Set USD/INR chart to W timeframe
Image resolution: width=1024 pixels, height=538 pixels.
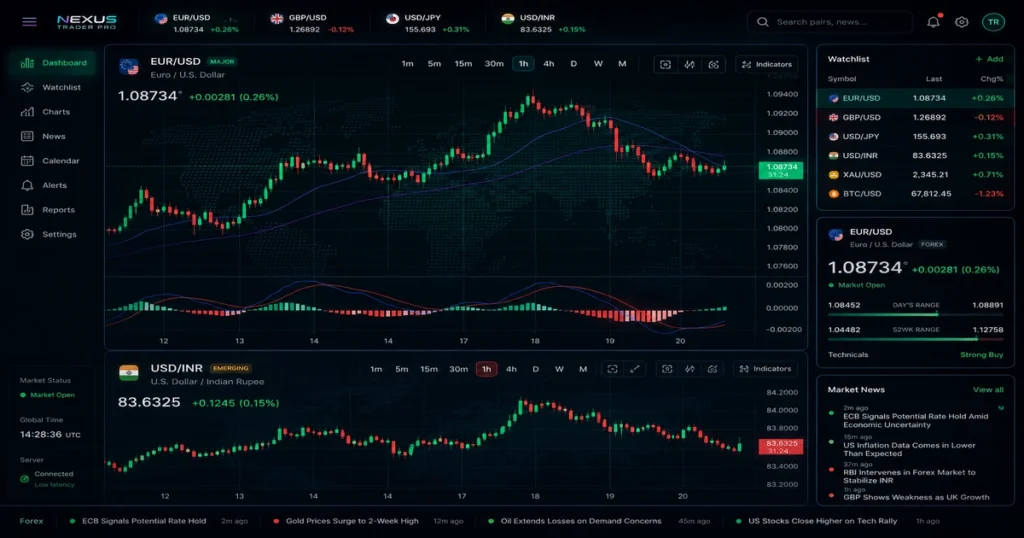click(559, 369)
